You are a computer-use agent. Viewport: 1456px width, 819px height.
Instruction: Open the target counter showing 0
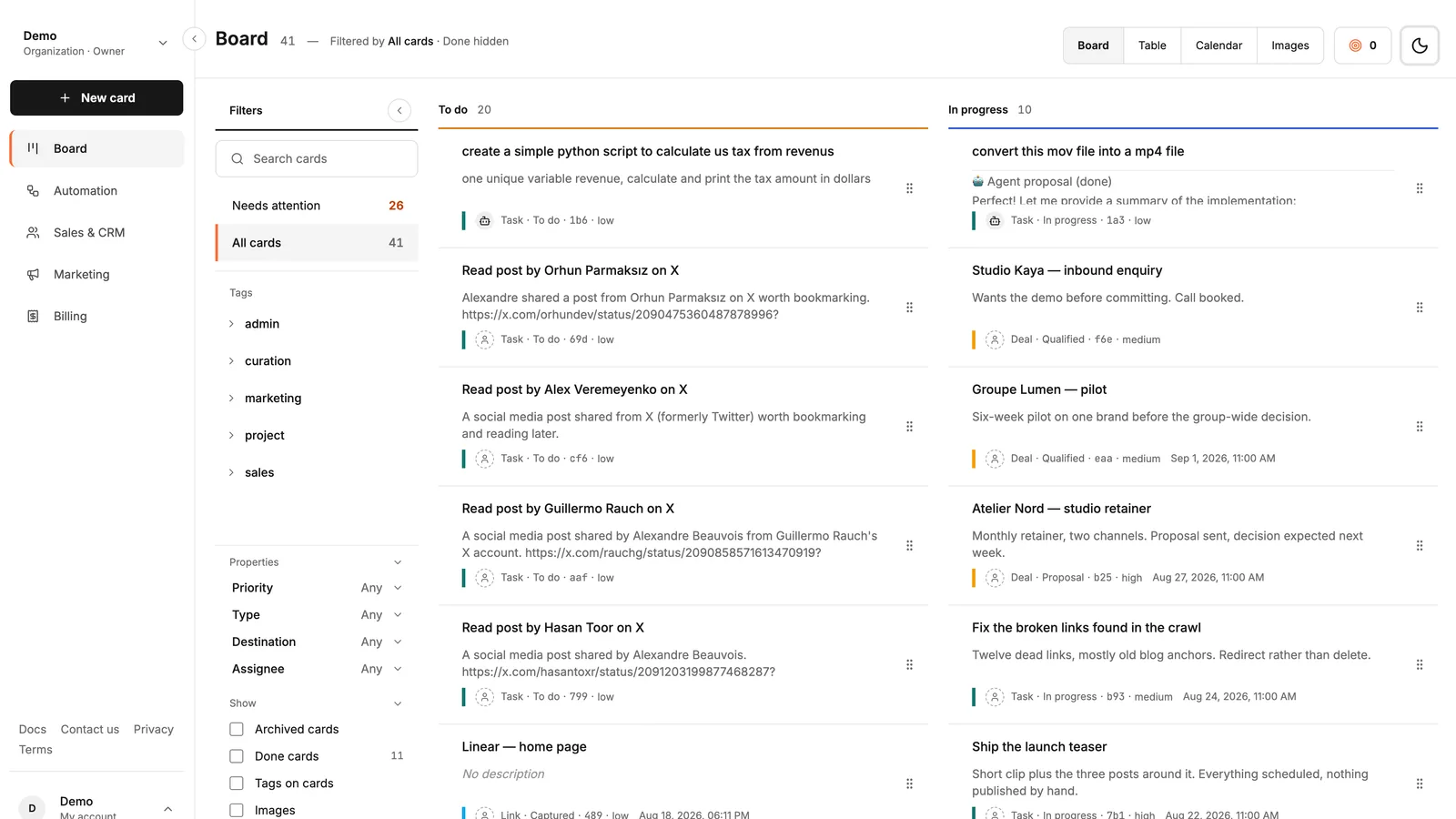coord(1362,45)
